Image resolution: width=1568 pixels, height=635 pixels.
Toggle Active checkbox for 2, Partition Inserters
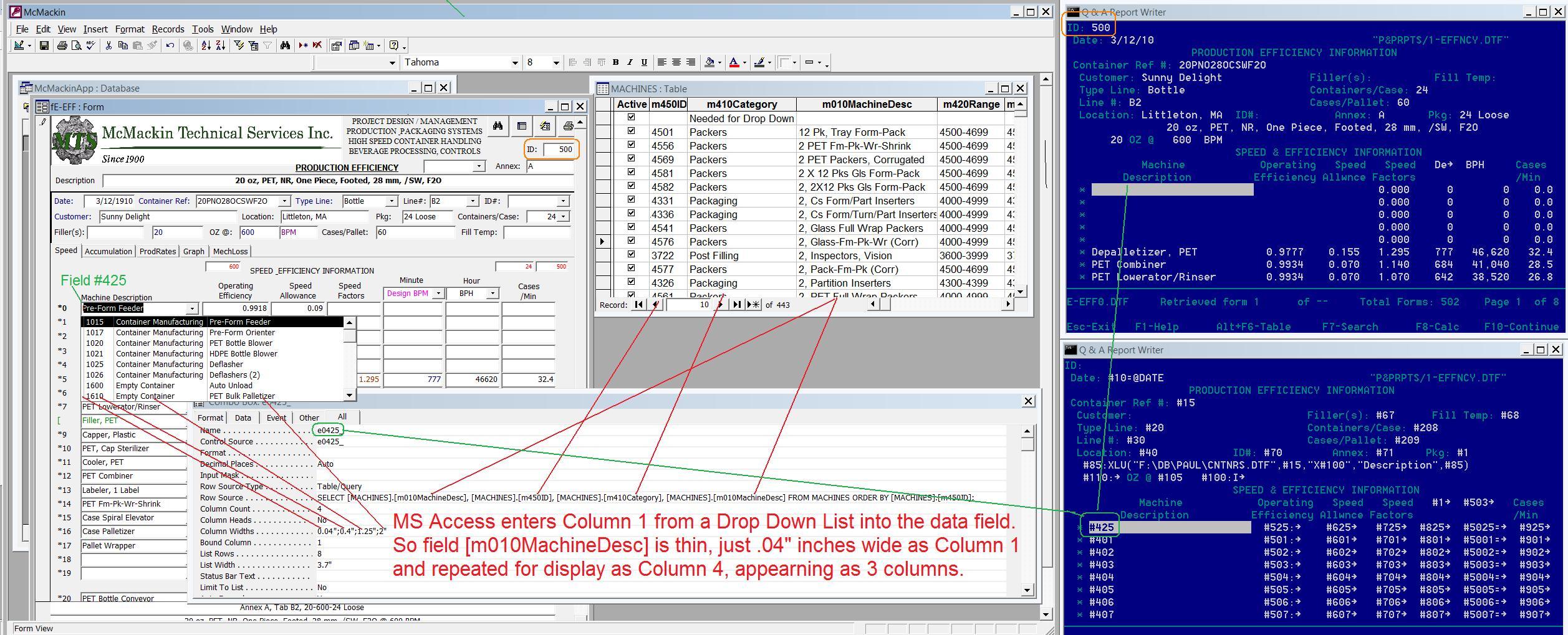632,282
